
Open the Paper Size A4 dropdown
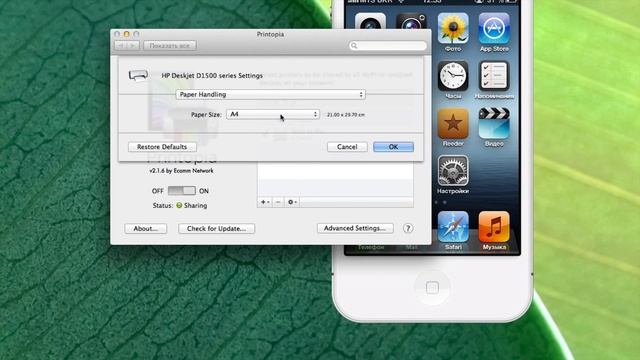273,114
